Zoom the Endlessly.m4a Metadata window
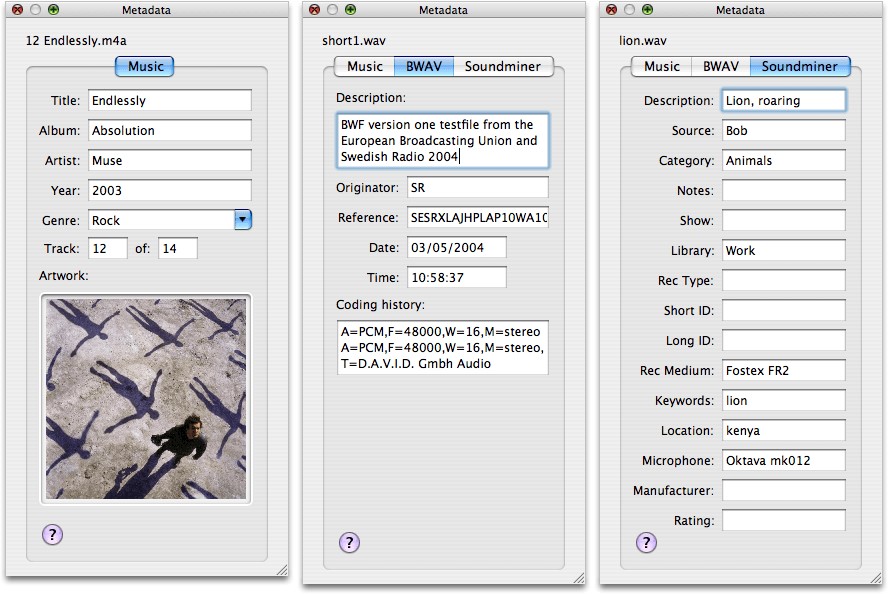This screenshot has height=594, width=888. click(54, 10)
